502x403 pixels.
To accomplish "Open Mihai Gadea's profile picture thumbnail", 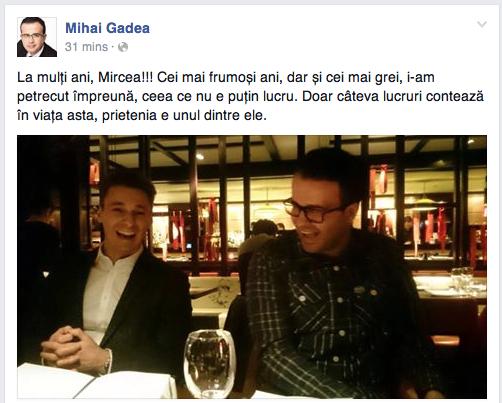I will click(x=37, y=37).
